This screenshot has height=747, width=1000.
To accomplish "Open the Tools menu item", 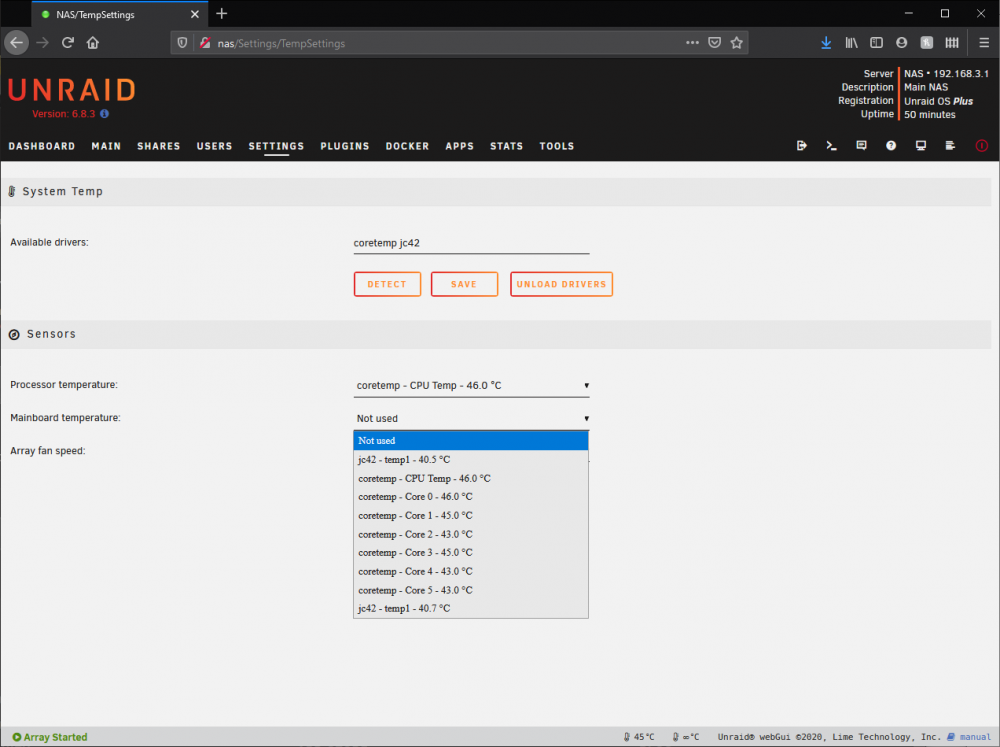I will point(557,146).
